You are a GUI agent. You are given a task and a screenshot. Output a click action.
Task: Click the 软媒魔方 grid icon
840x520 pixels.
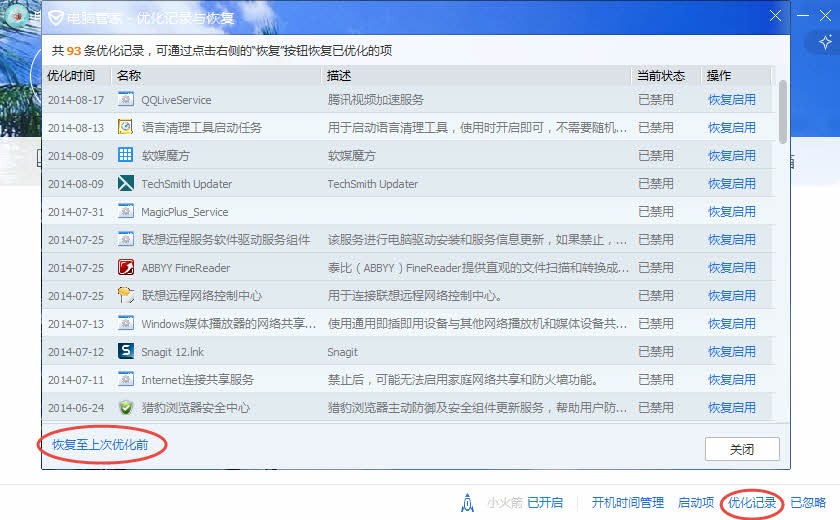pos(125,155)
